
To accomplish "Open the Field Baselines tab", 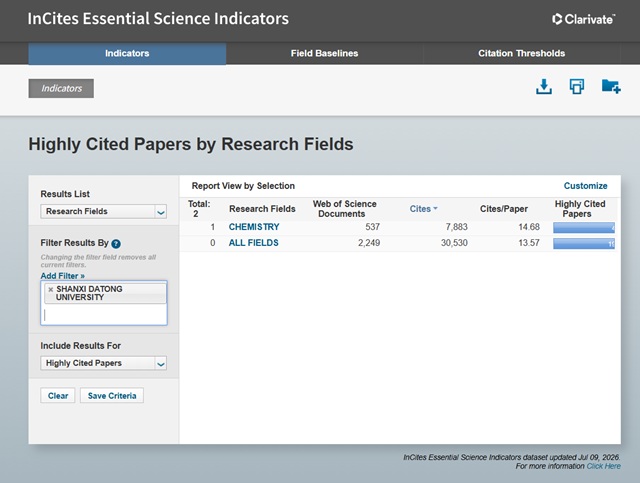I will click(324, 53).
